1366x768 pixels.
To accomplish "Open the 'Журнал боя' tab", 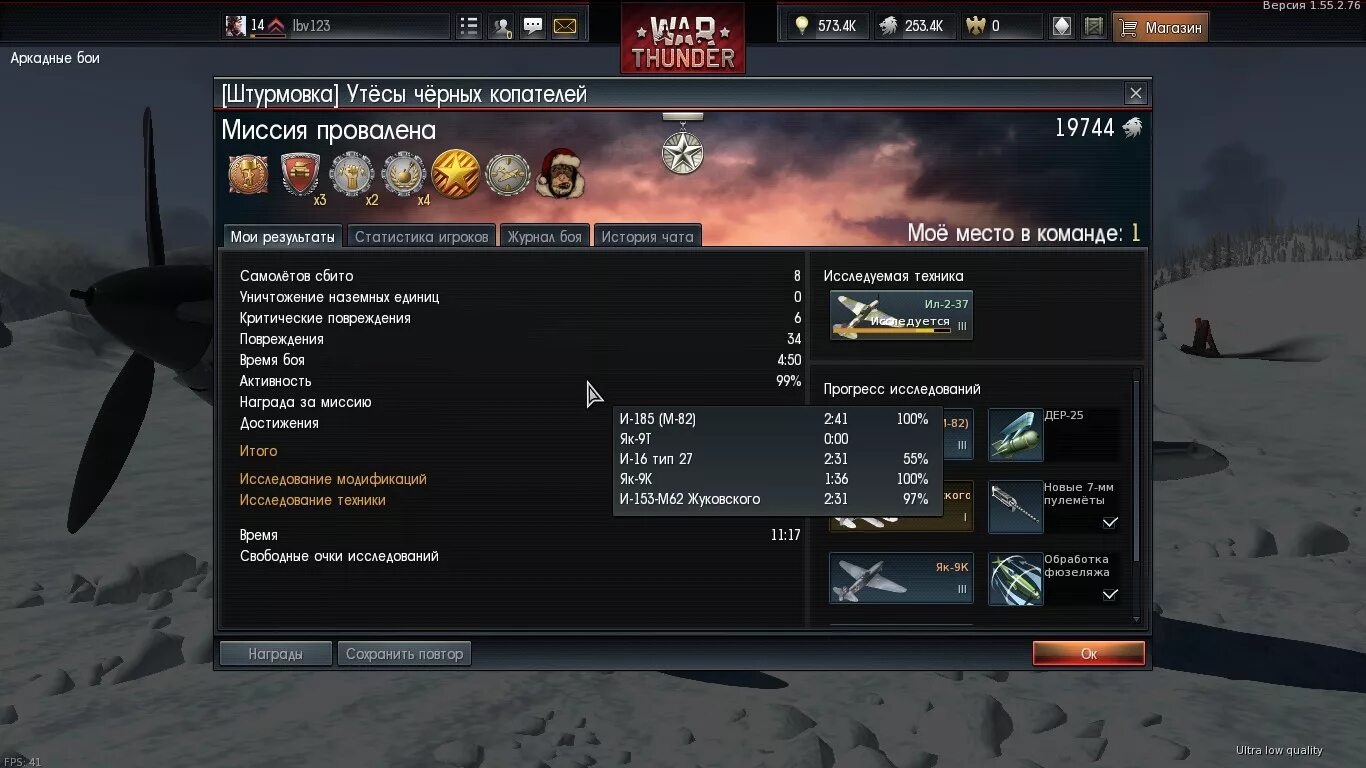I will pos(544,236).
